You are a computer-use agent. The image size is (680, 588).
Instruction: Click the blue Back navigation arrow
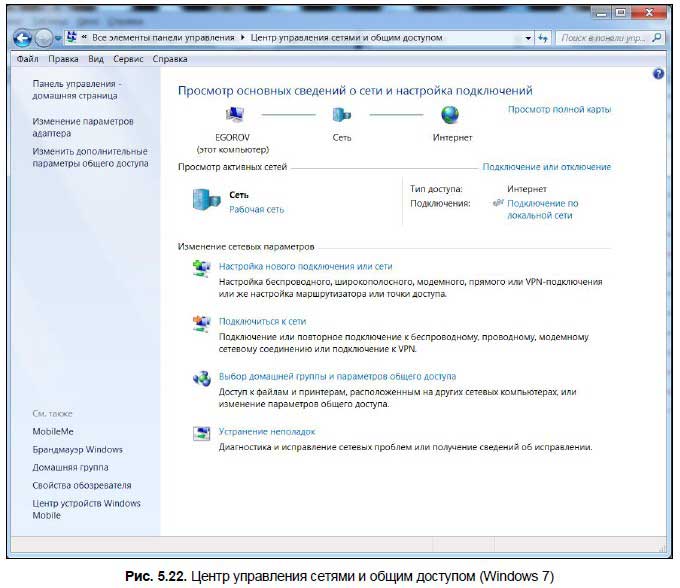(x=22, y=39)
